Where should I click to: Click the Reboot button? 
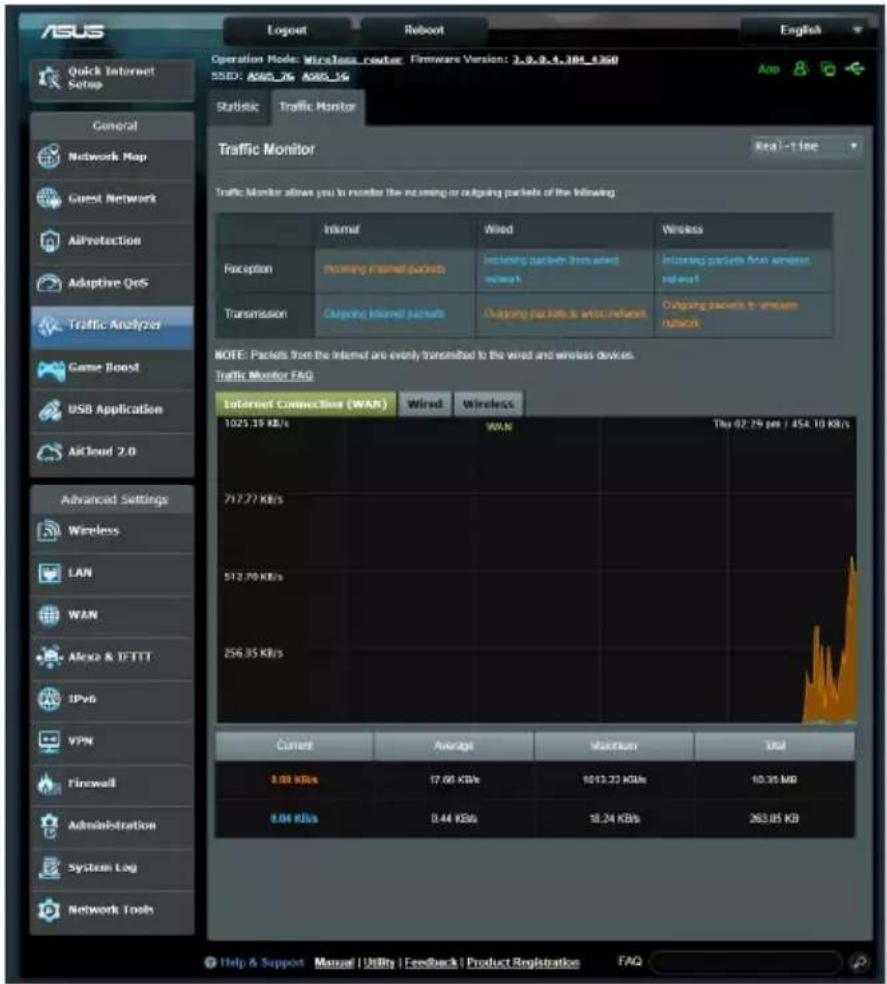[x=424, y=30]
